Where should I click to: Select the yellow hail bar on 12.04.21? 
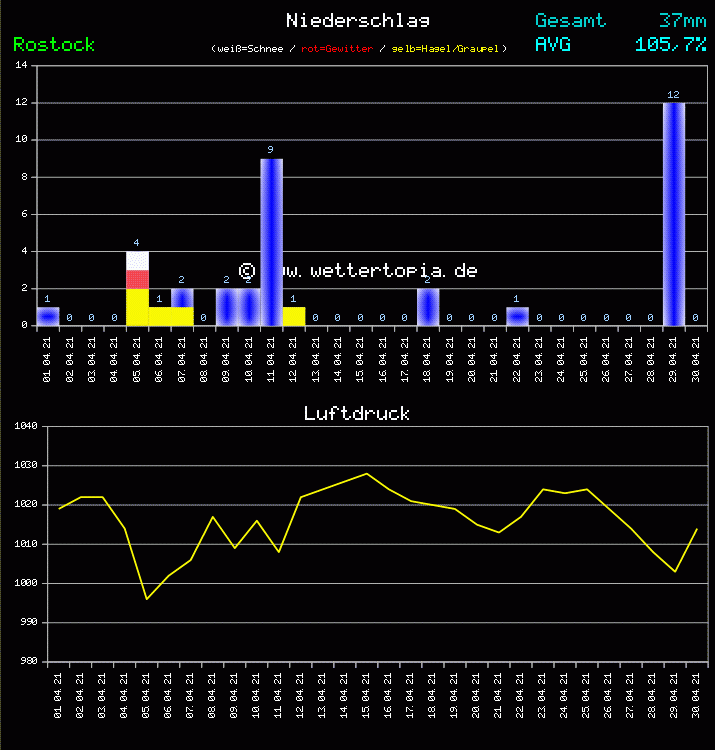tap(293, 316)
